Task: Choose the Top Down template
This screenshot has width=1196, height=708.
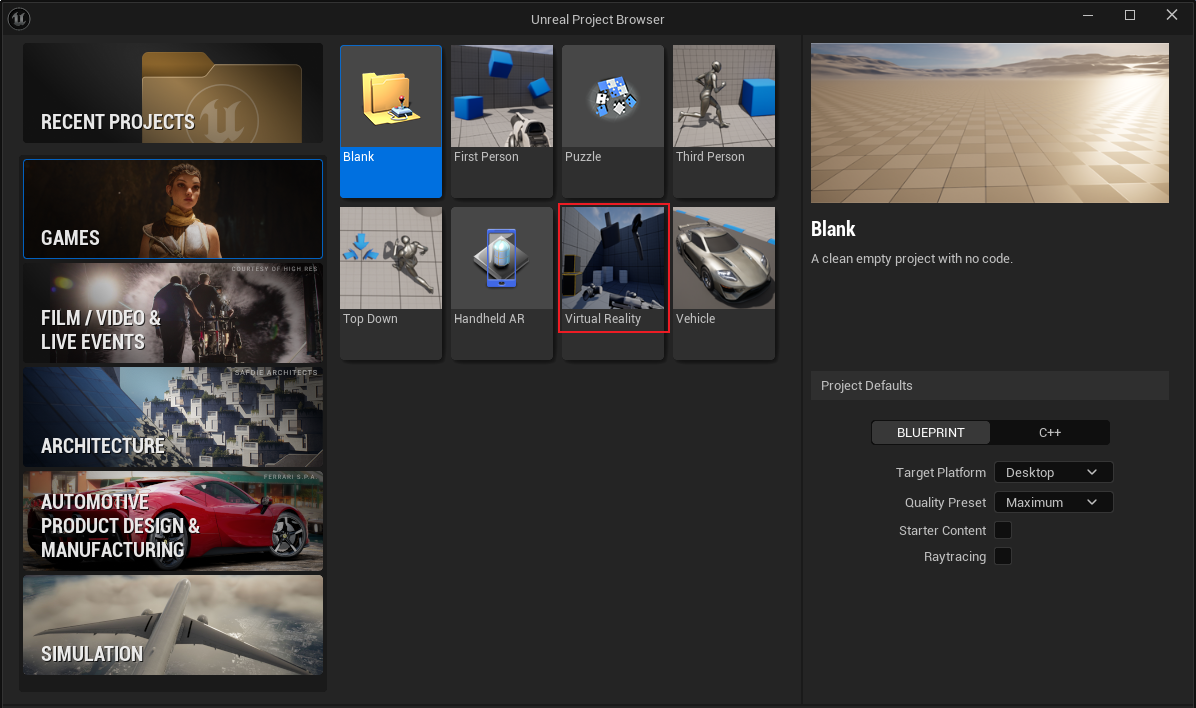Action: 391,283
